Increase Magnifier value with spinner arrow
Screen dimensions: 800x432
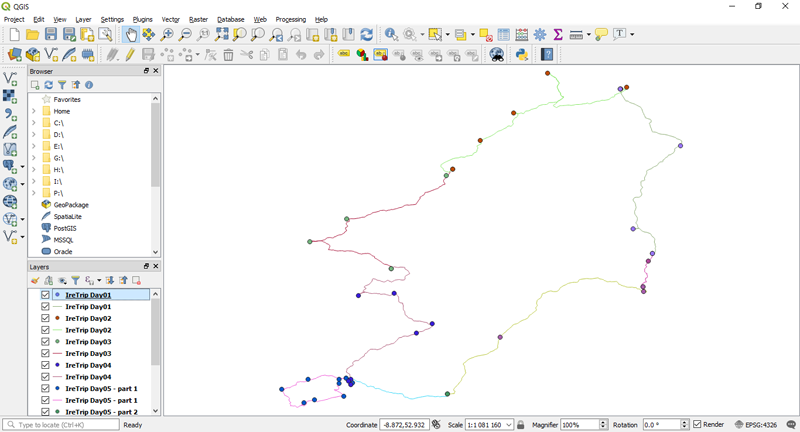coord(603,422)
